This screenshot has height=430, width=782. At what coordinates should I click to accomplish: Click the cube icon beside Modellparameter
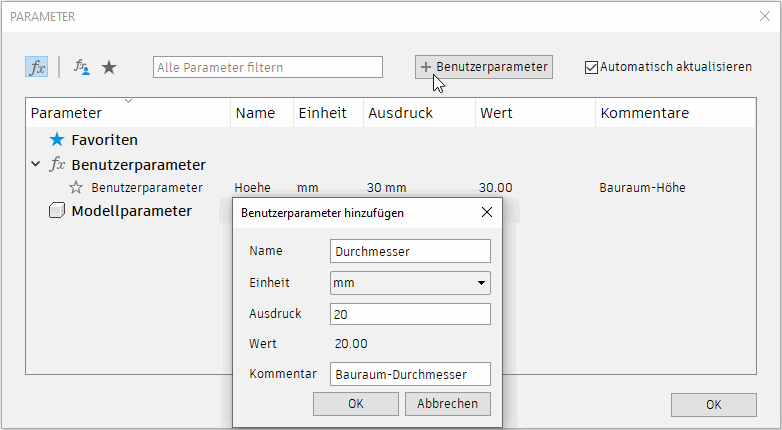[x=57, y=211]
